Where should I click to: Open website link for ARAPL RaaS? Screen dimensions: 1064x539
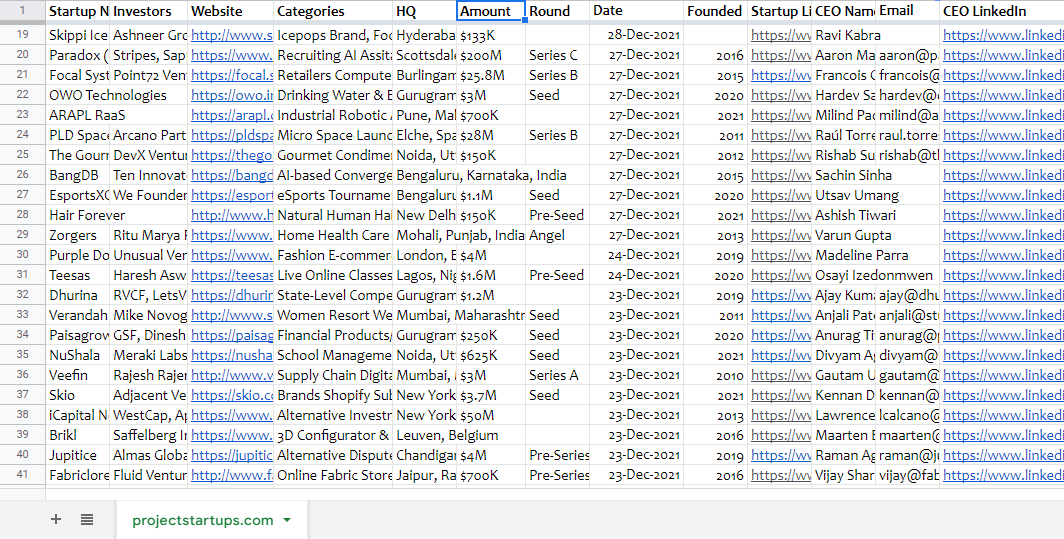click(232, 115)
